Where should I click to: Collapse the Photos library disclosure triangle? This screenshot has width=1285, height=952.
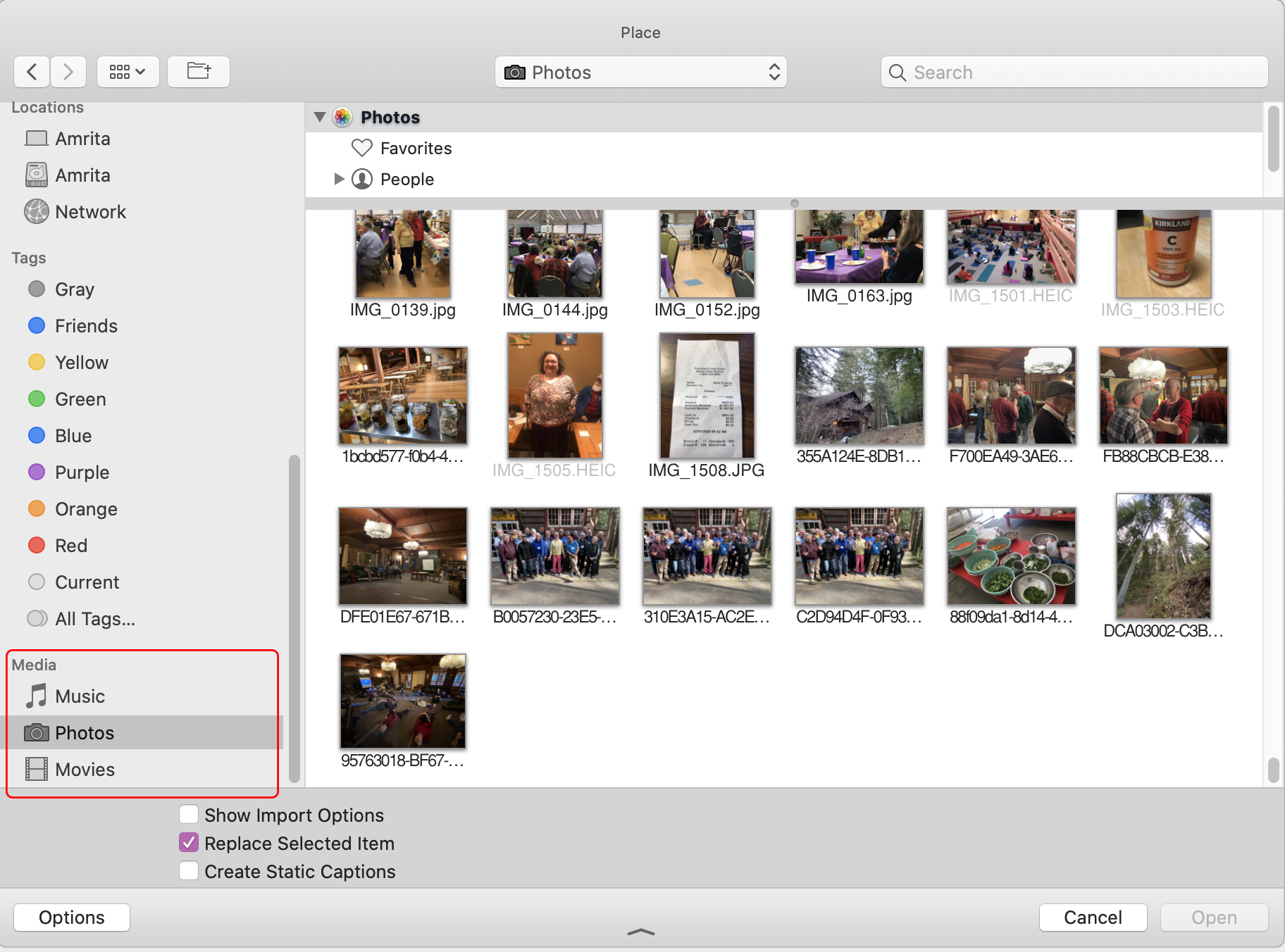coord(319,116)
